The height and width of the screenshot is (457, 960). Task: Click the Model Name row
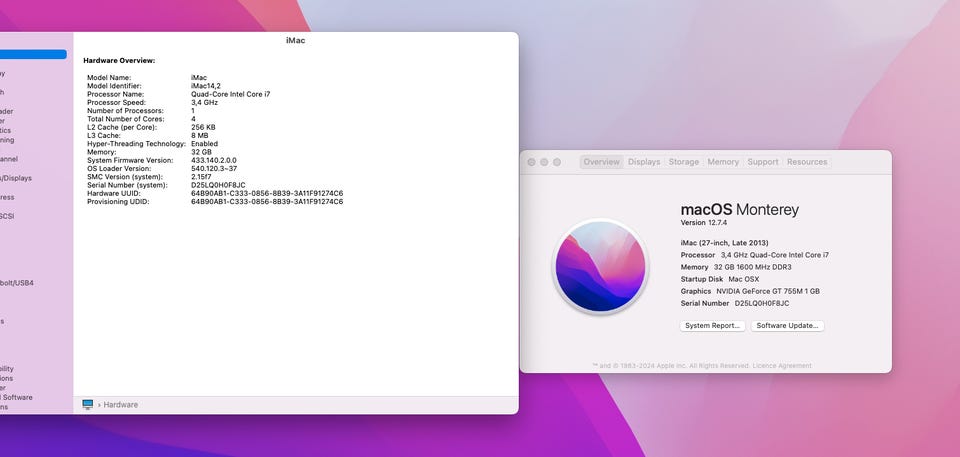[x=147, y=78]
